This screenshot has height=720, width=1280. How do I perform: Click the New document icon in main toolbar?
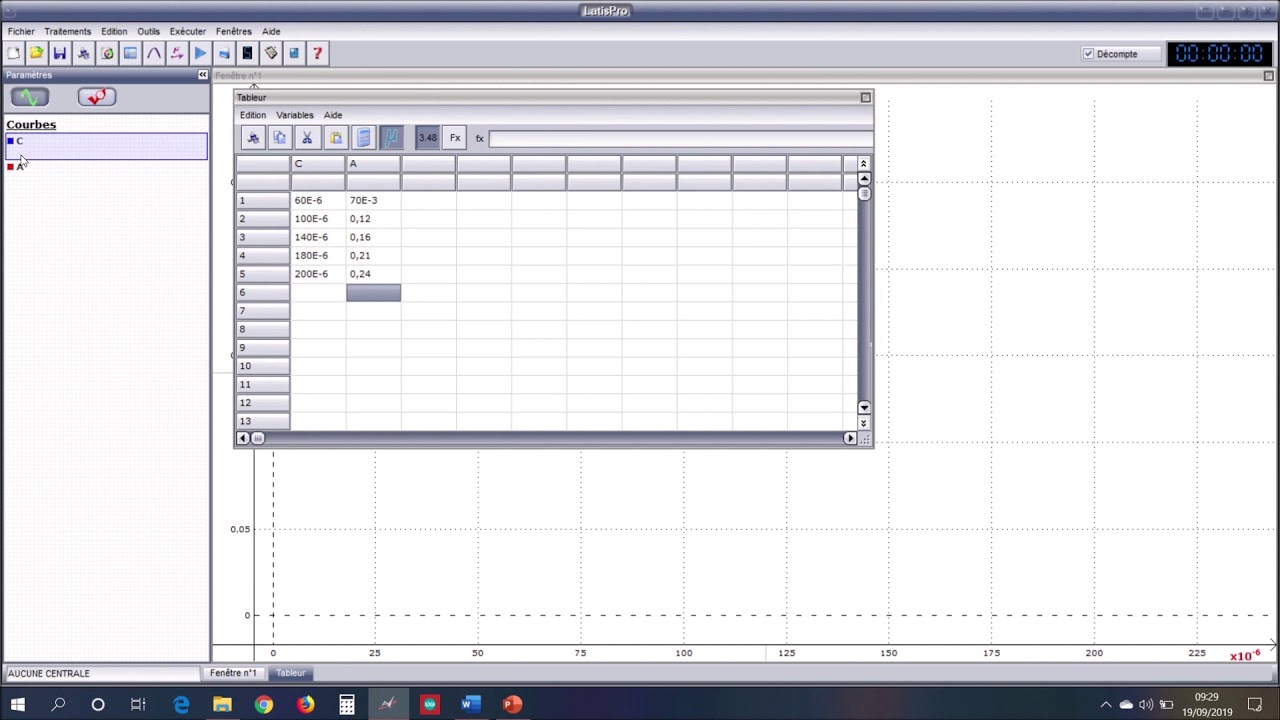tap(13, 53)
